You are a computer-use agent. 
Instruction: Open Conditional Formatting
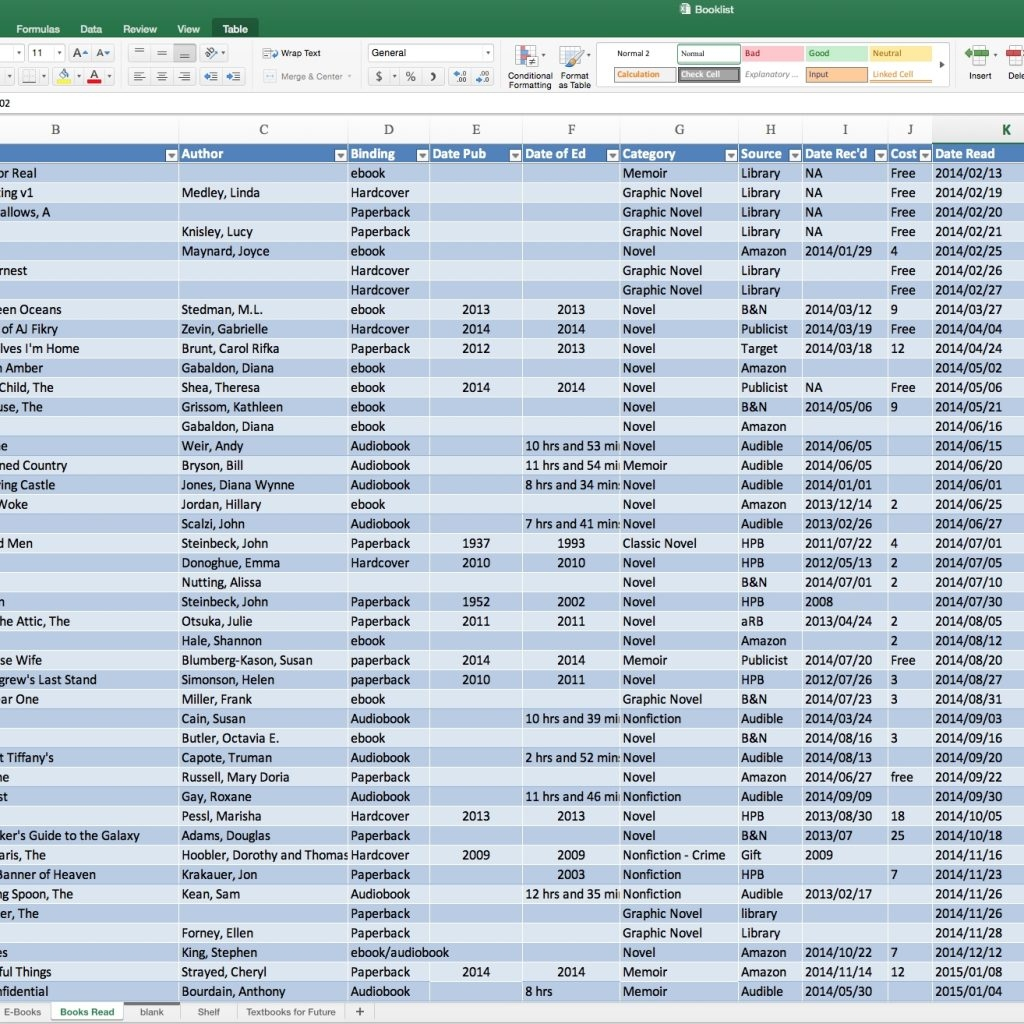click(529, 66)
